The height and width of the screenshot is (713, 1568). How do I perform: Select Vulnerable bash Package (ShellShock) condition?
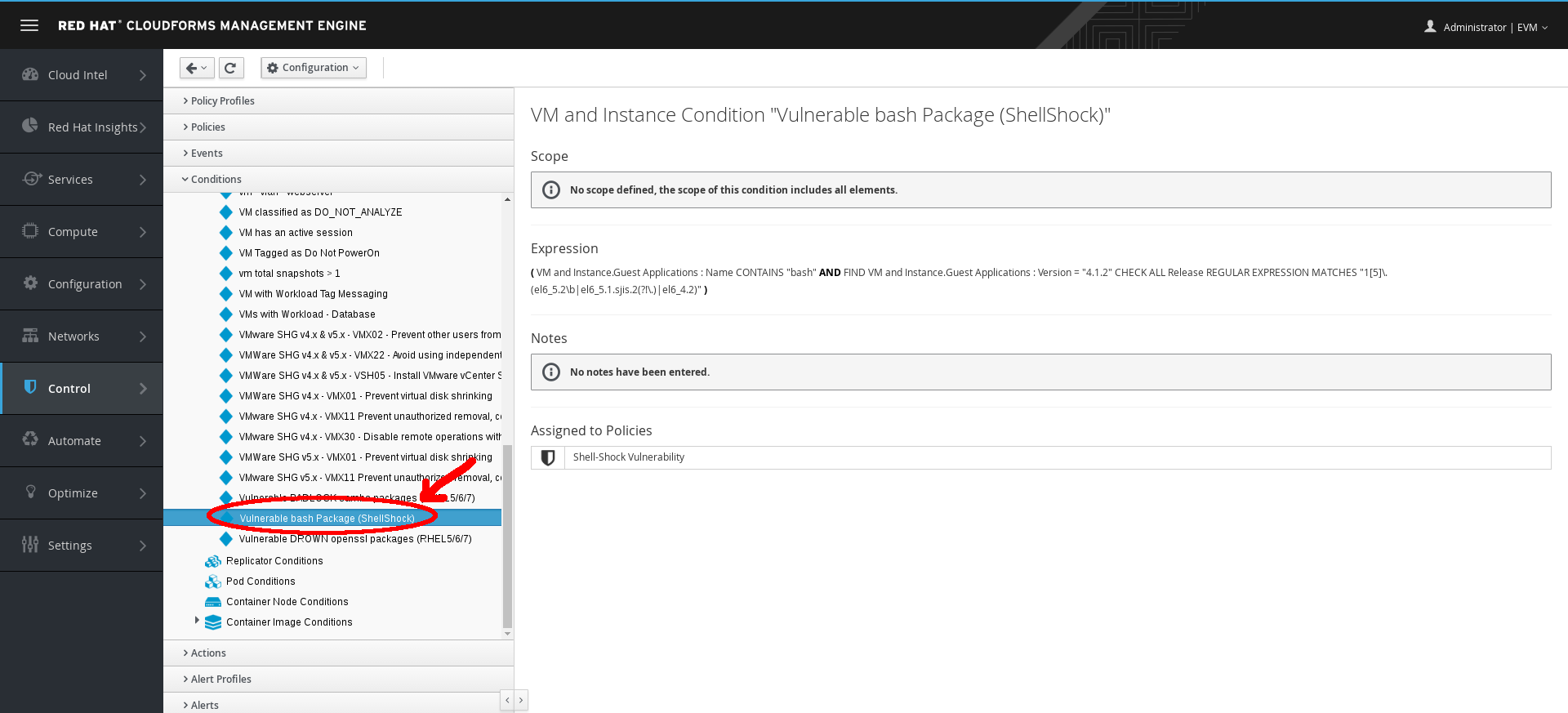pos(327,519)
